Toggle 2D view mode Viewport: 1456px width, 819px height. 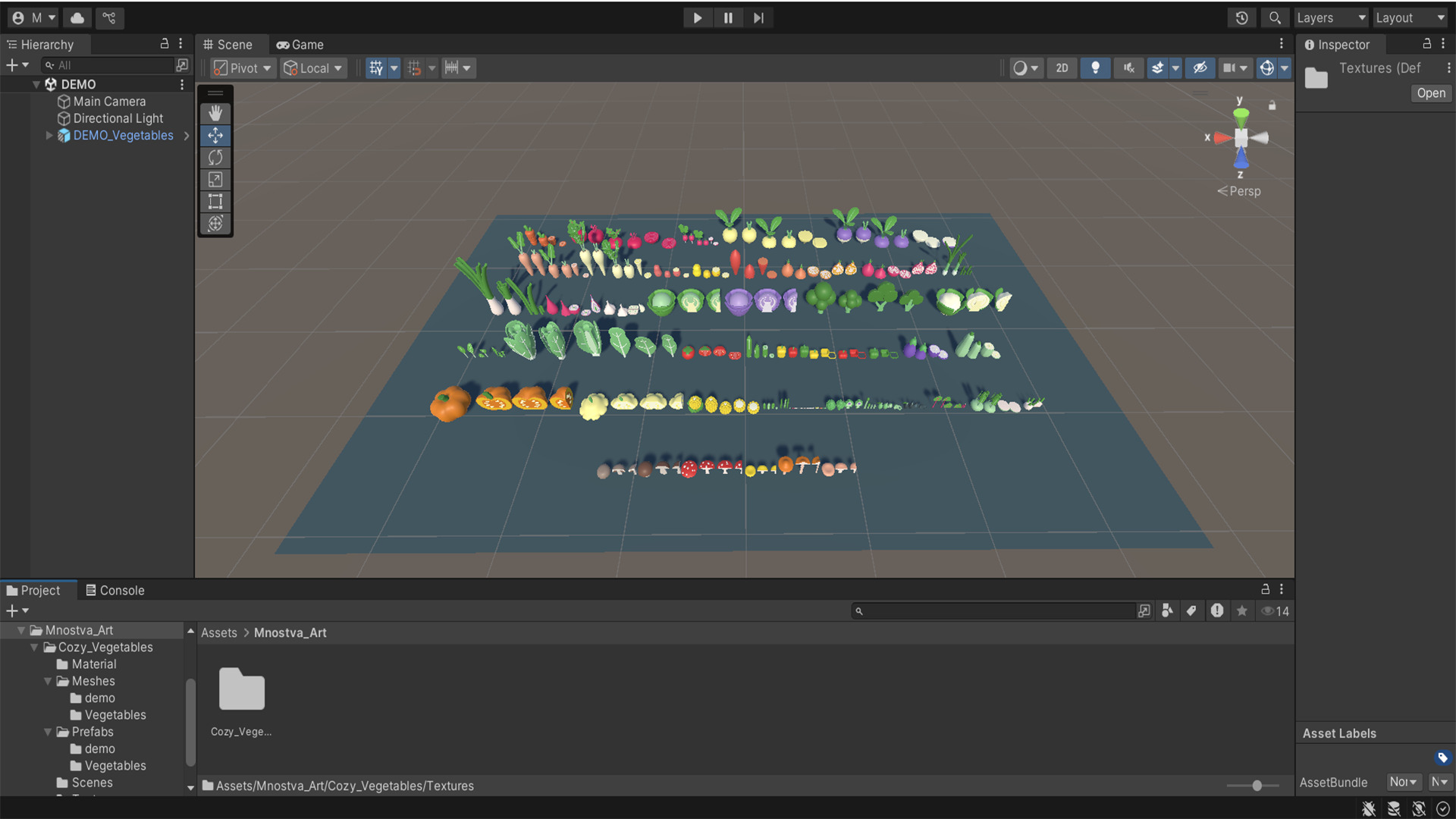click(1062, 68)
